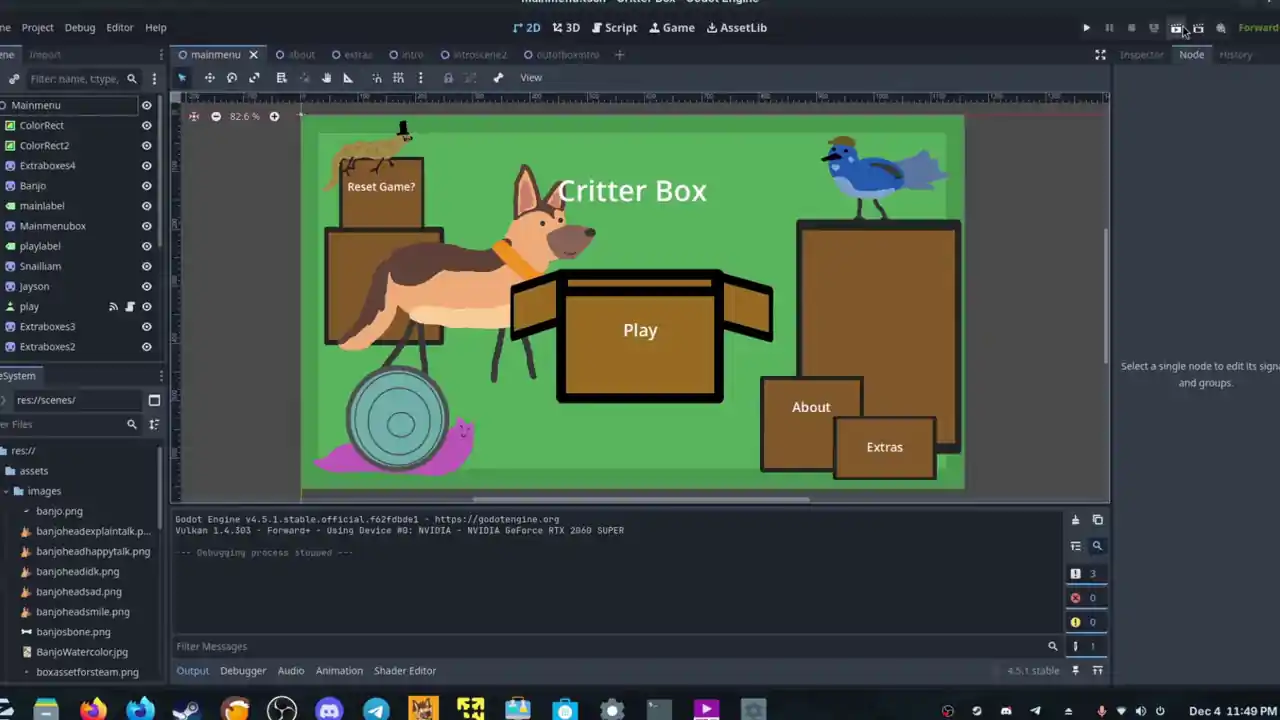This screenshot has height=720, width=1280.
Task: Switch to 2D workspace
Action: pos(527,28)
